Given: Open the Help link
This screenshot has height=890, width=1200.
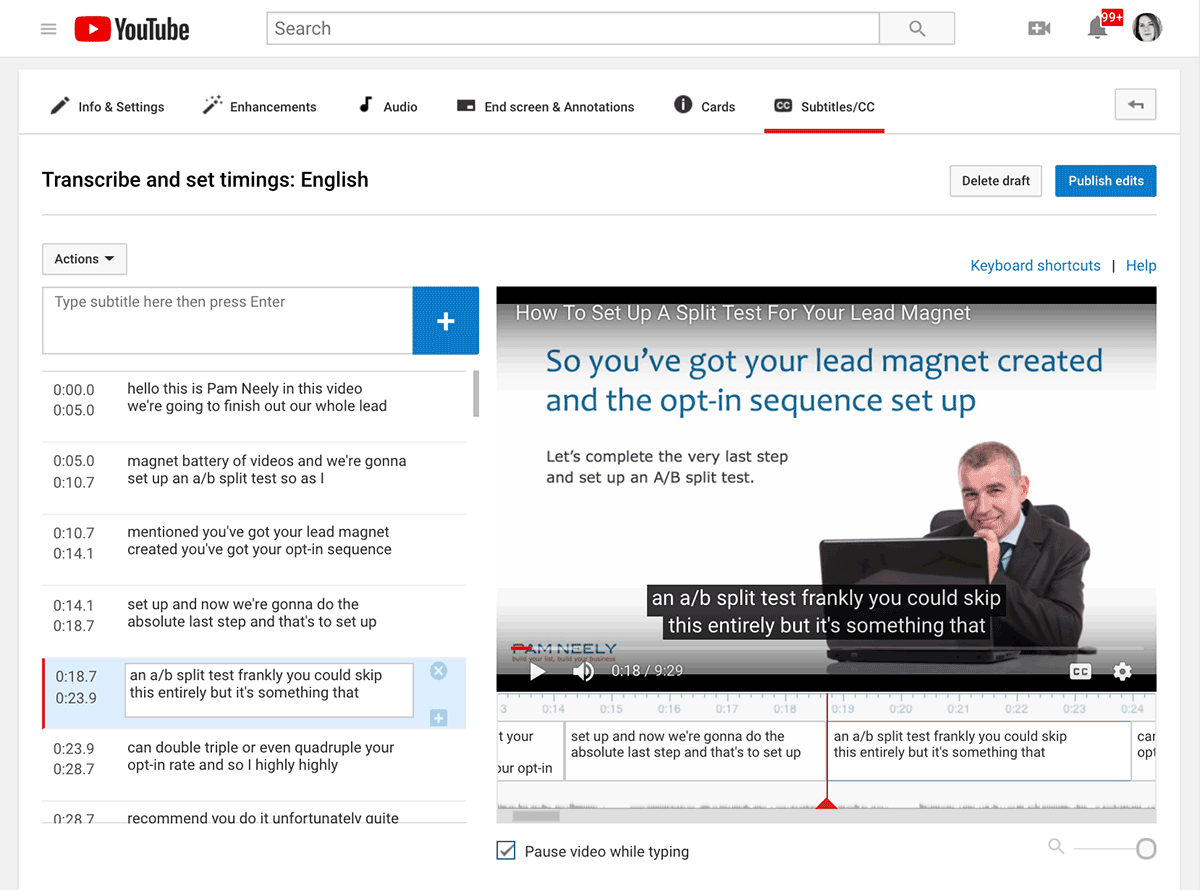Looking at the screenshot, I should click(1141, 265).
